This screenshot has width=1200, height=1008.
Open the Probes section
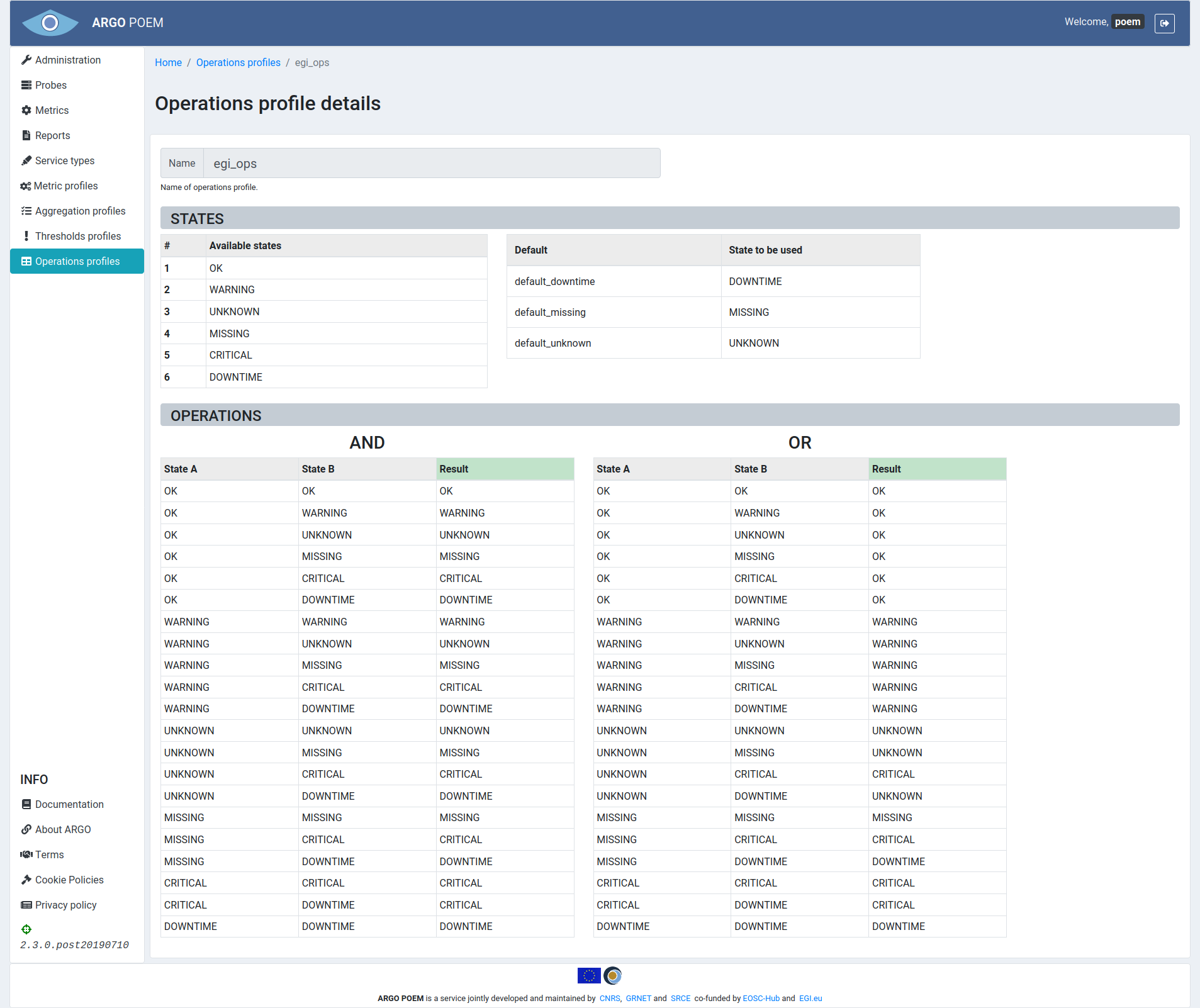pos(77,85)
